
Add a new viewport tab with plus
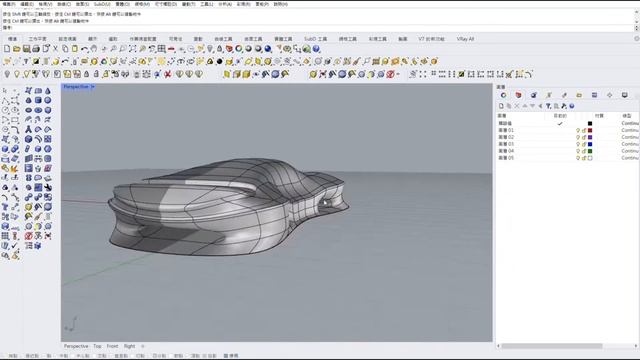pyautogui.click(x=142, y=346)
